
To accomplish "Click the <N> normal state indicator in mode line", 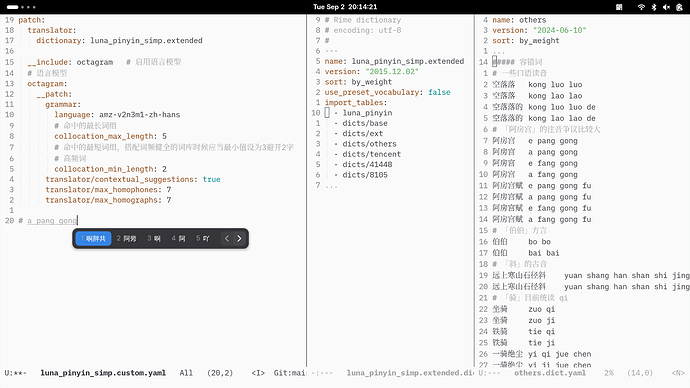I will coord(678,373).
